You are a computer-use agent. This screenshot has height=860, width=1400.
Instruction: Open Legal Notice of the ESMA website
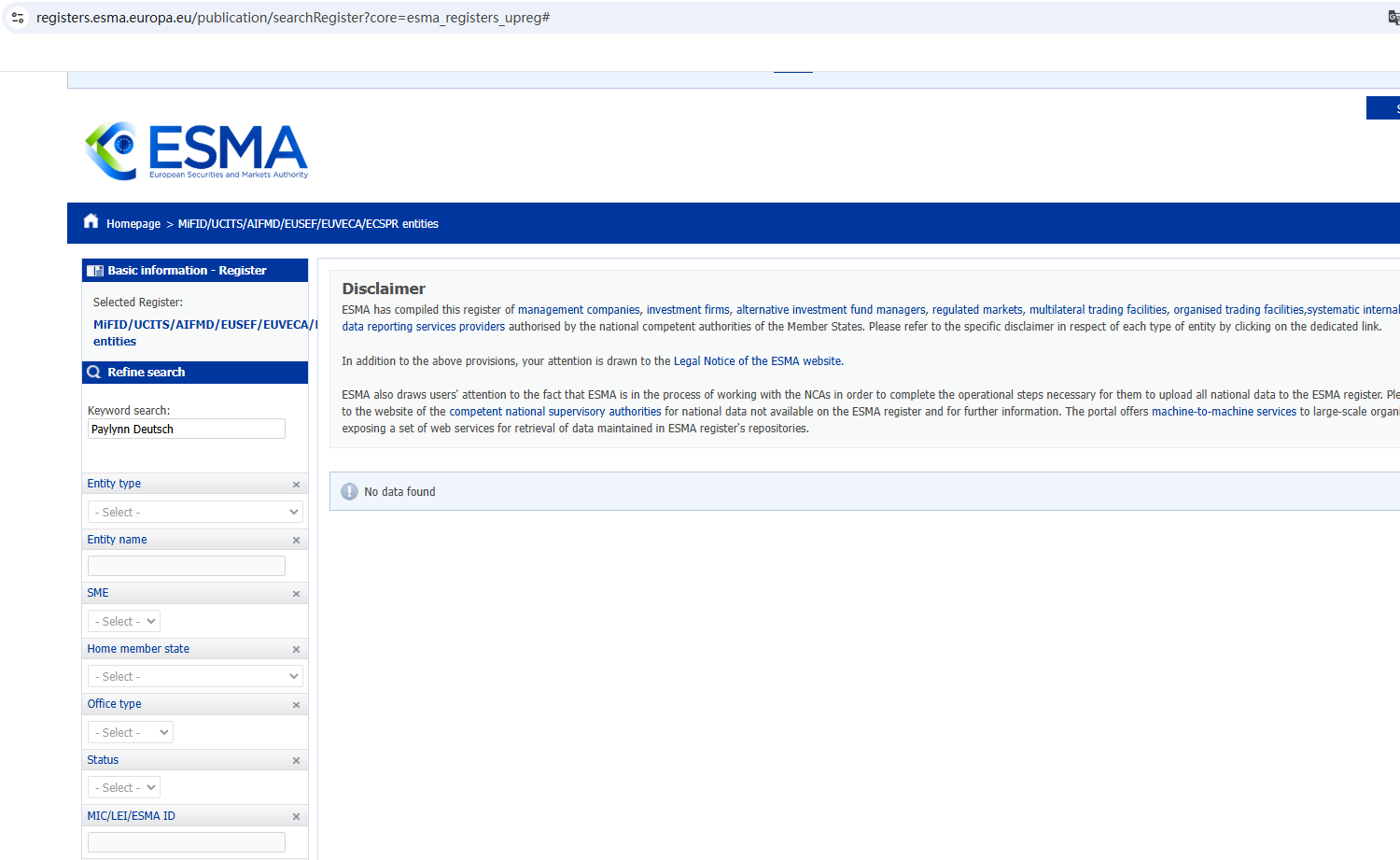757,361
